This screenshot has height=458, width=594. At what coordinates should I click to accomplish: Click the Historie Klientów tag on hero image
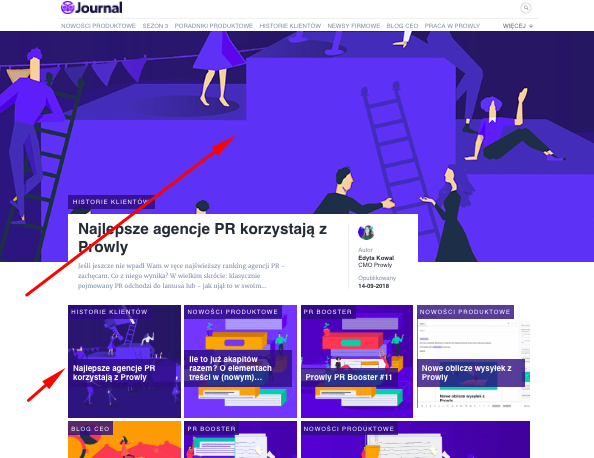pyautogui.click(x=111, y=202)
